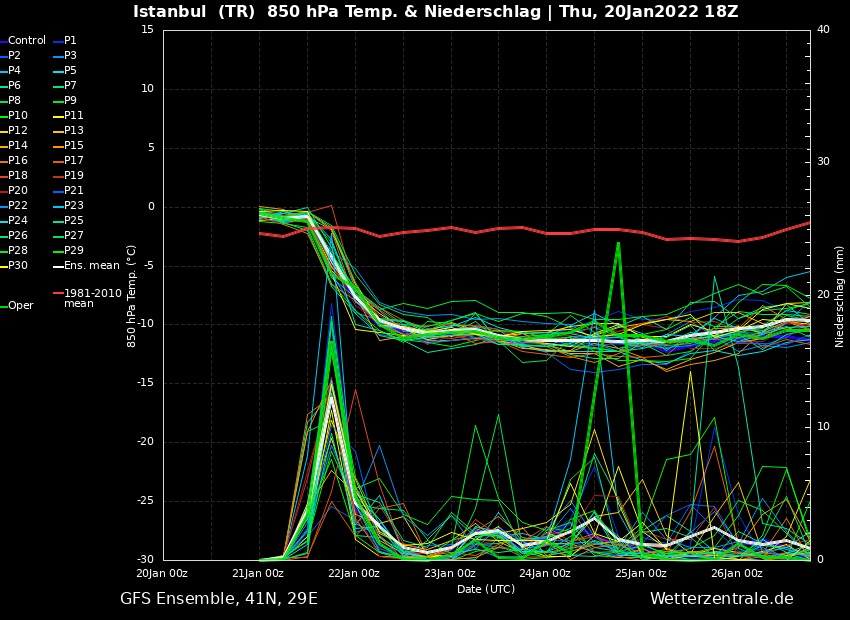Click the chart title text
The image size is (850, 620).
436,12
